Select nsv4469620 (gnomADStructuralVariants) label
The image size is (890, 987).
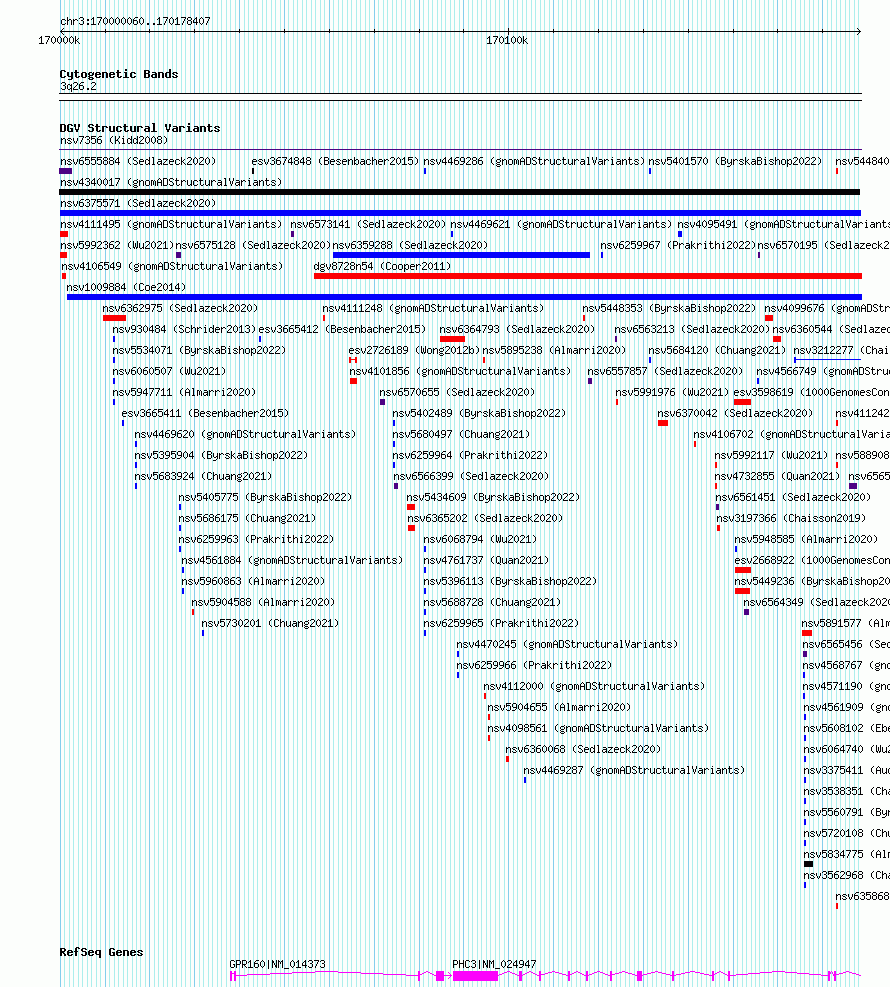click(x=245, y=434)
